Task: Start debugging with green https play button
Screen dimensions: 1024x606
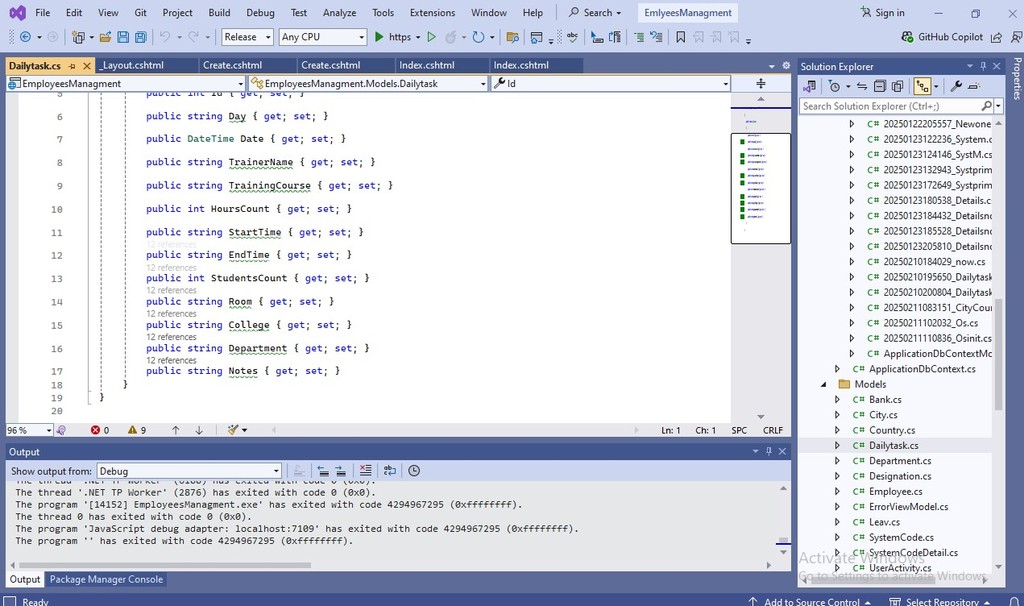Action: coord(392,37)
